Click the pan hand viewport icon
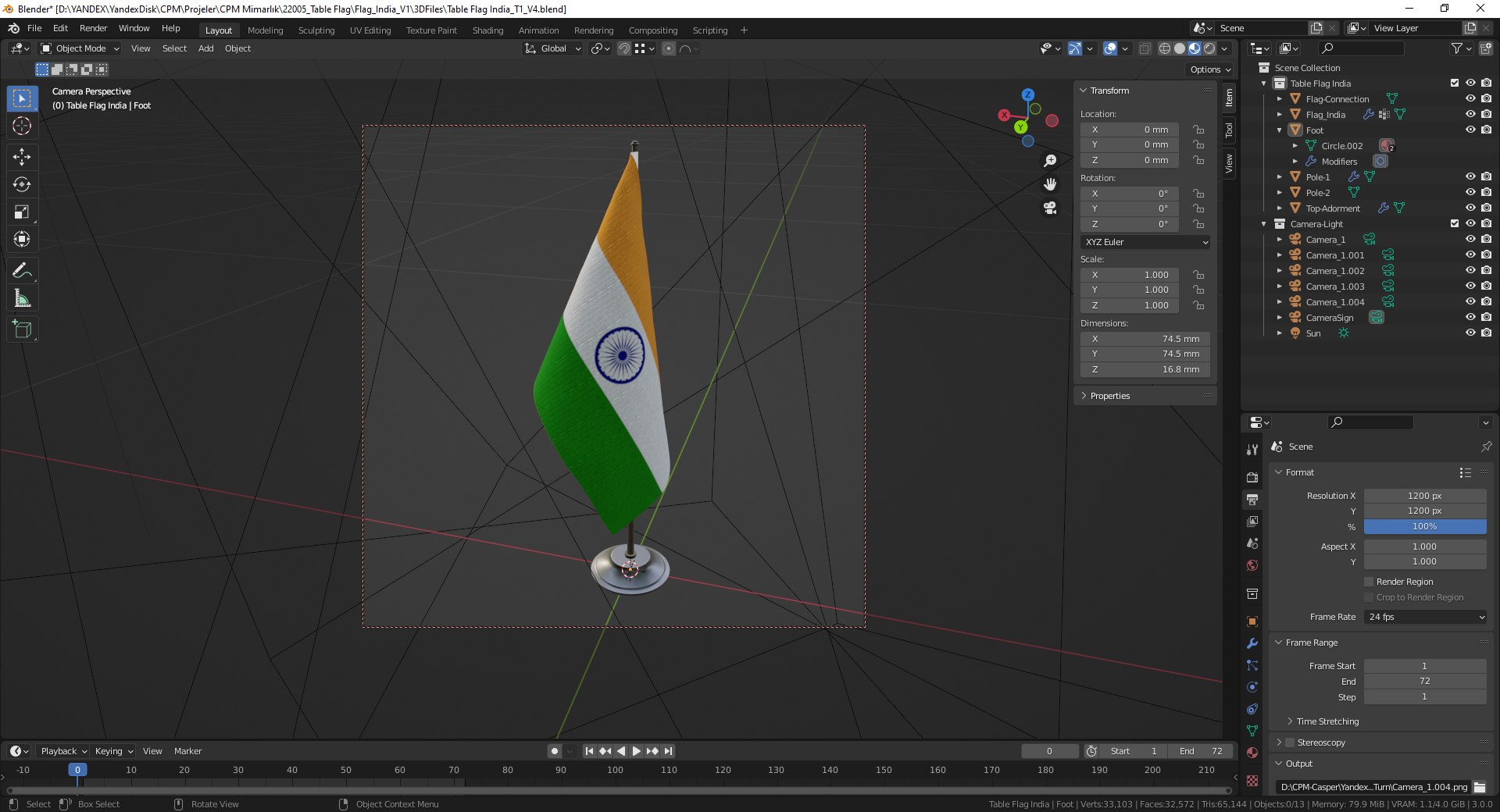The image size is (1500, 812). pyautogui.click(x=1050, y=184)
